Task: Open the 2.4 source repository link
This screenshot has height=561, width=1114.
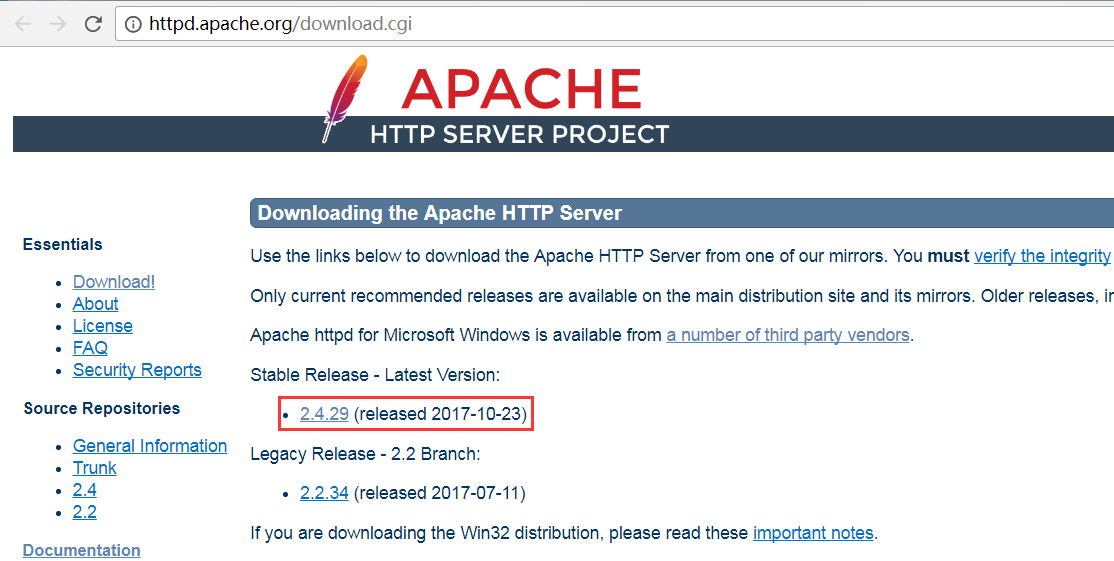Action: tap(85, 490)
